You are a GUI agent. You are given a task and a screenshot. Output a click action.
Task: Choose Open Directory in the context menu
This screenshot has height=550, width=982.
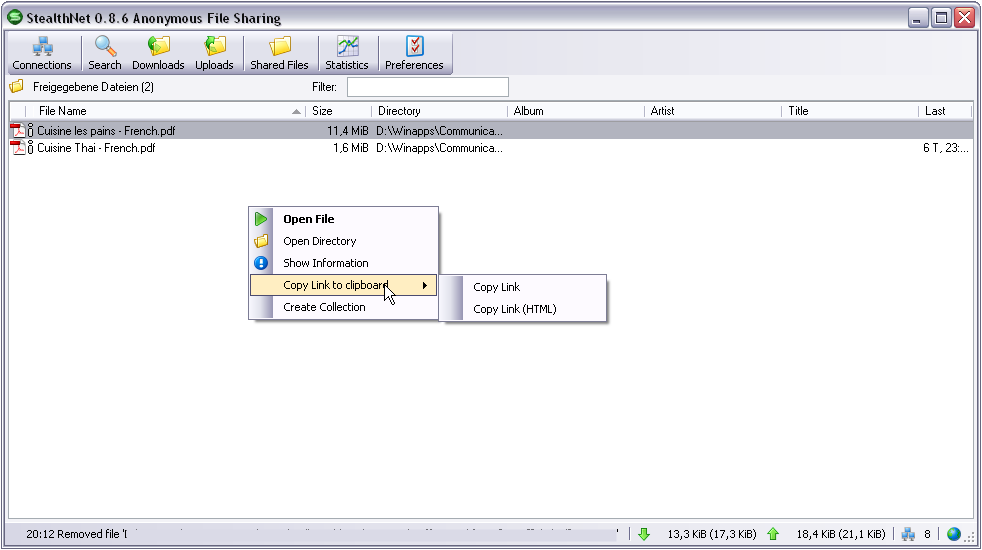pos(343,241)
